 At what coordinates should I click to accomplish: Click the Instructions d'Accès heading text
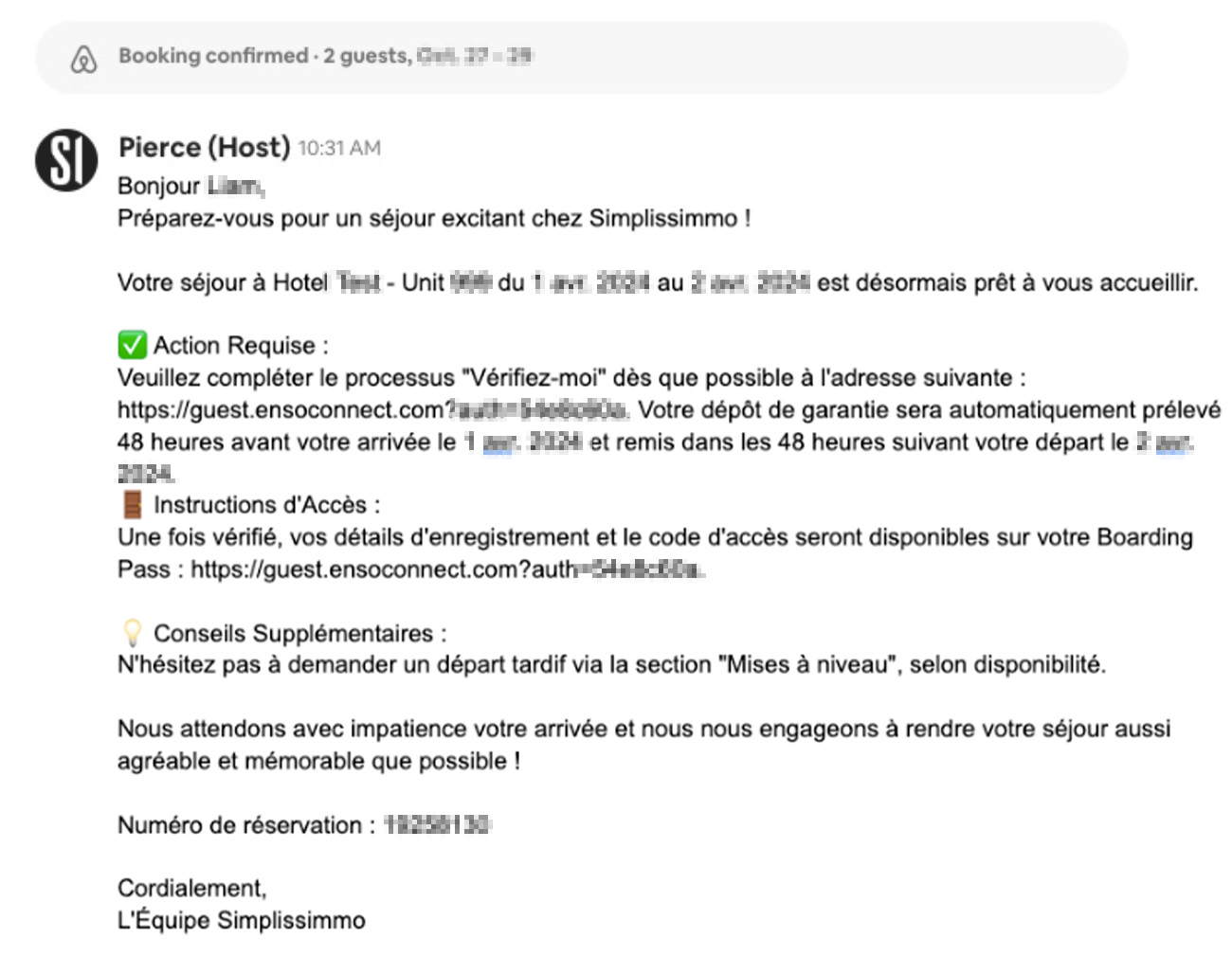click(266, 505)
